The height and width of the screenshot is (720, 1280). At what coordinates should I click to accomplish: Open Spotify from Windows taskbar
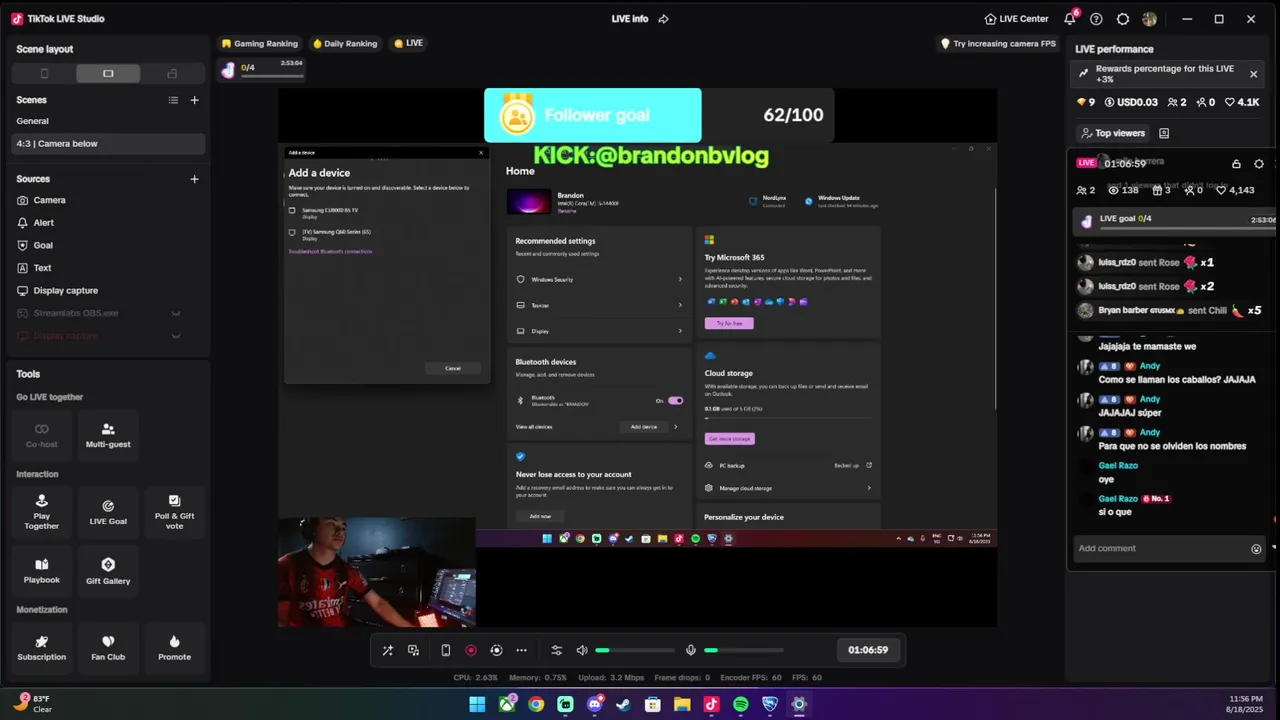(x=741, y=704)
